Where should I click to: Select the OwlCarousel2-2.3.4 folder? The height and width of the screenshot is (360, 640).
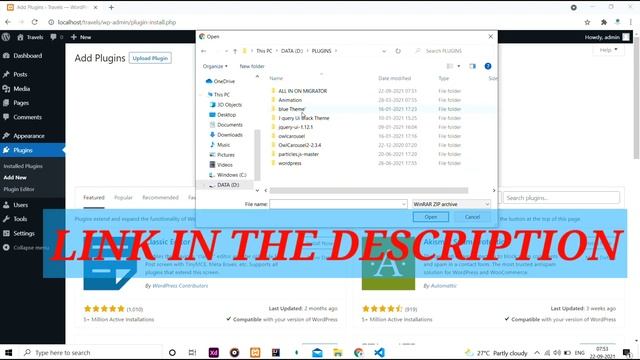pyautogui.click(x=300, y=145)
